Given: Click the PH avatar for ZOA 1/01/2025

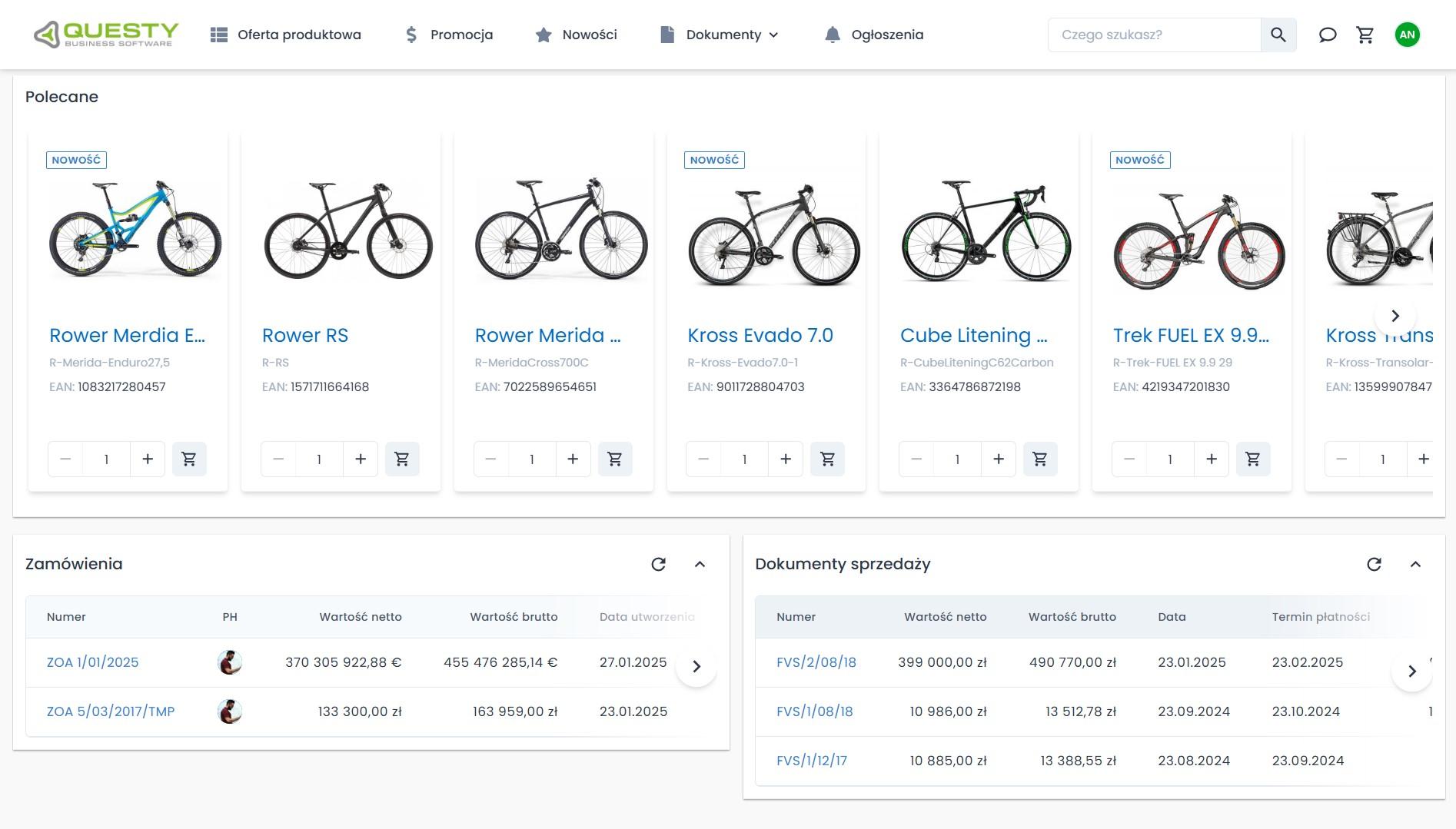Looking at the screenshot, I should pyautogui.click(x=230, y=662).
